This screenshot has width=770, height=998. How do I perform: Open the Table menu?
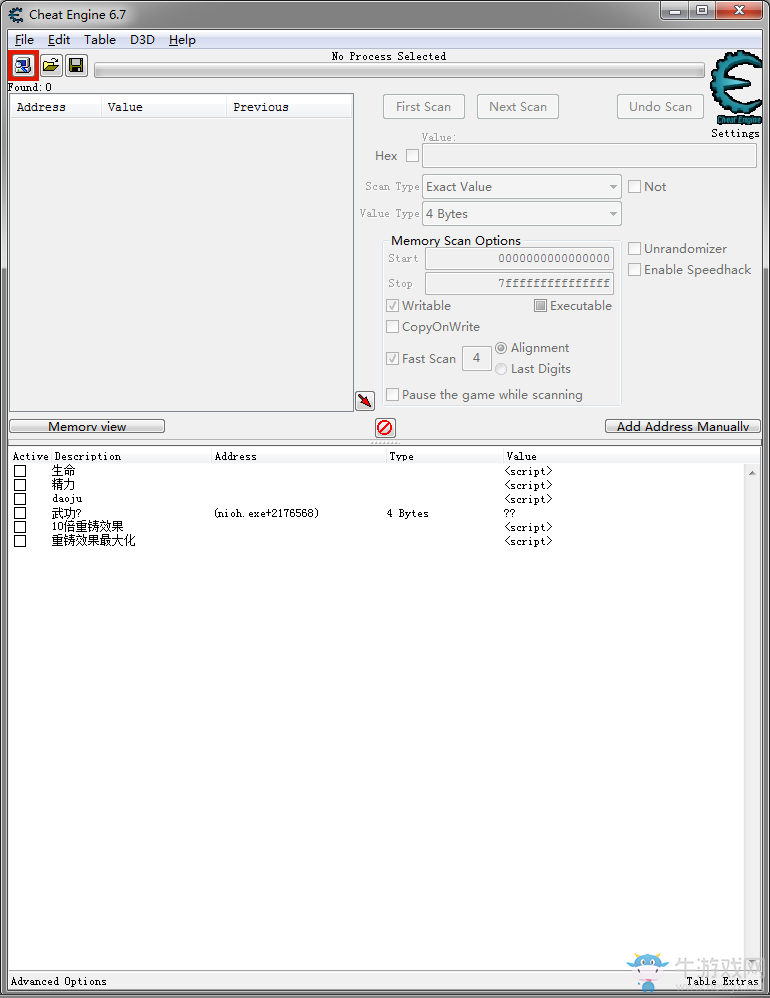point(100,39)
